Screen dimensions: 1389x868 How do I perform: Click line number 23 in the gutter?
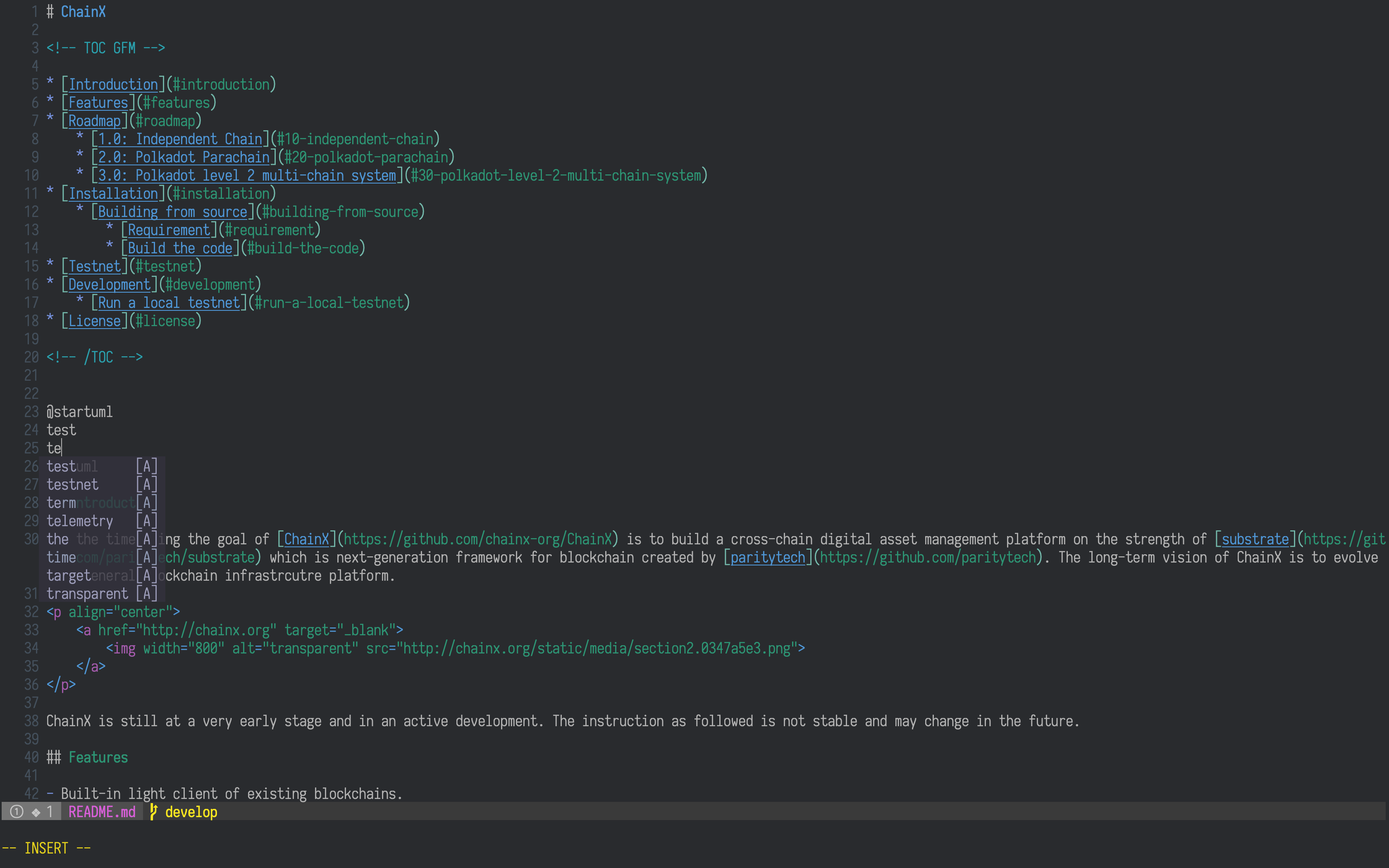(x=31, y=412)
